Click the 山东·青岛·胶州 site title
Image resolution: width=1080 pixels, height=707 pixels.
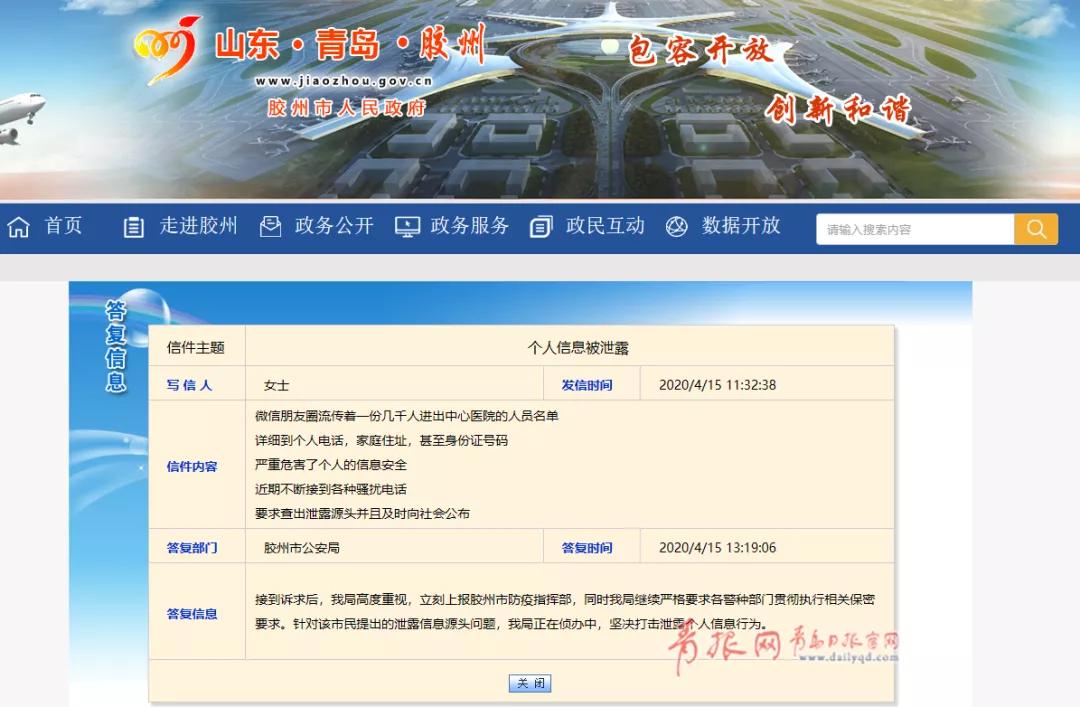[x=350, y=46]
